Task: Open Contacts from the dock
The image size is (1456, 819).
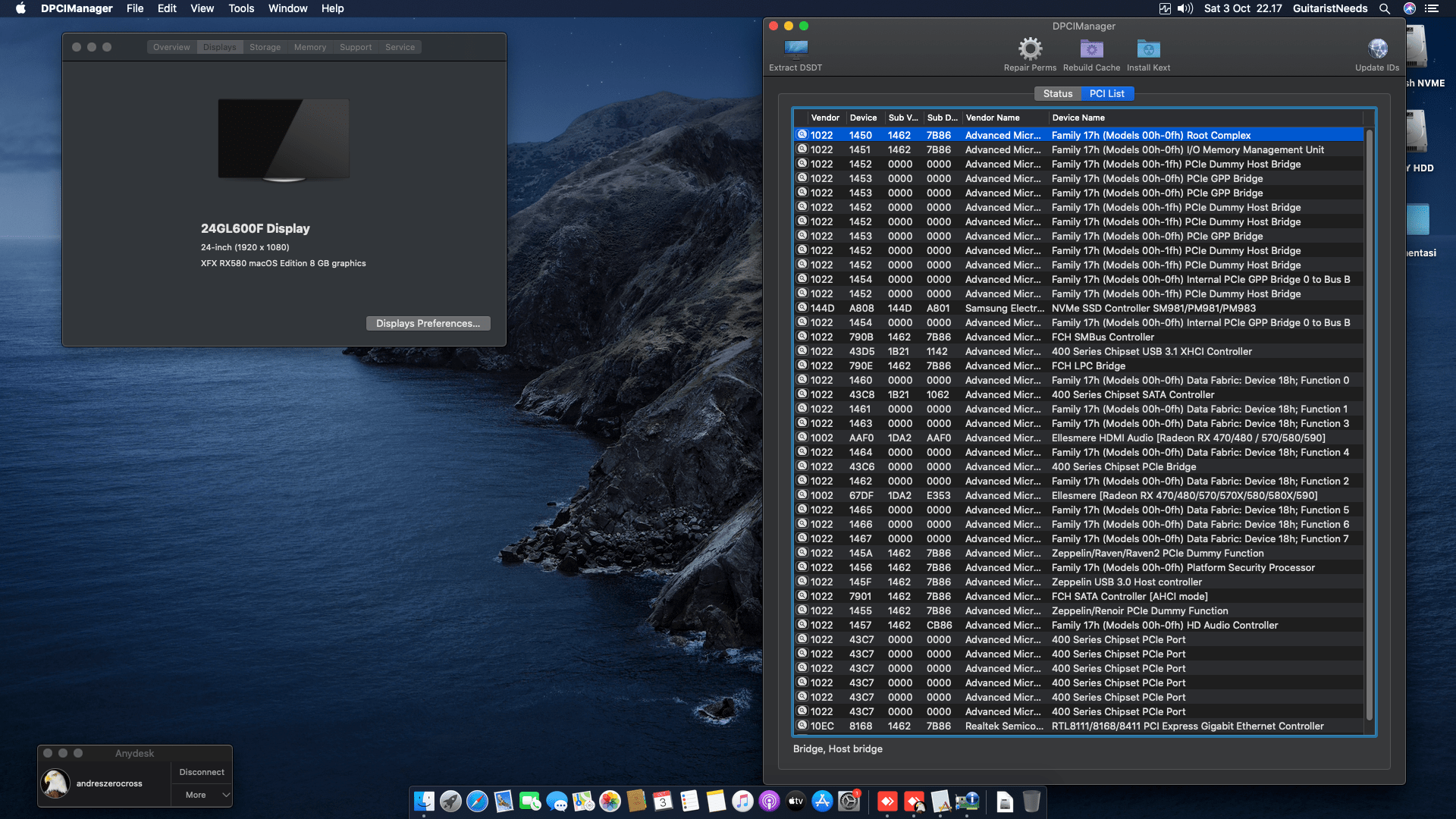Action: (636, 801)
